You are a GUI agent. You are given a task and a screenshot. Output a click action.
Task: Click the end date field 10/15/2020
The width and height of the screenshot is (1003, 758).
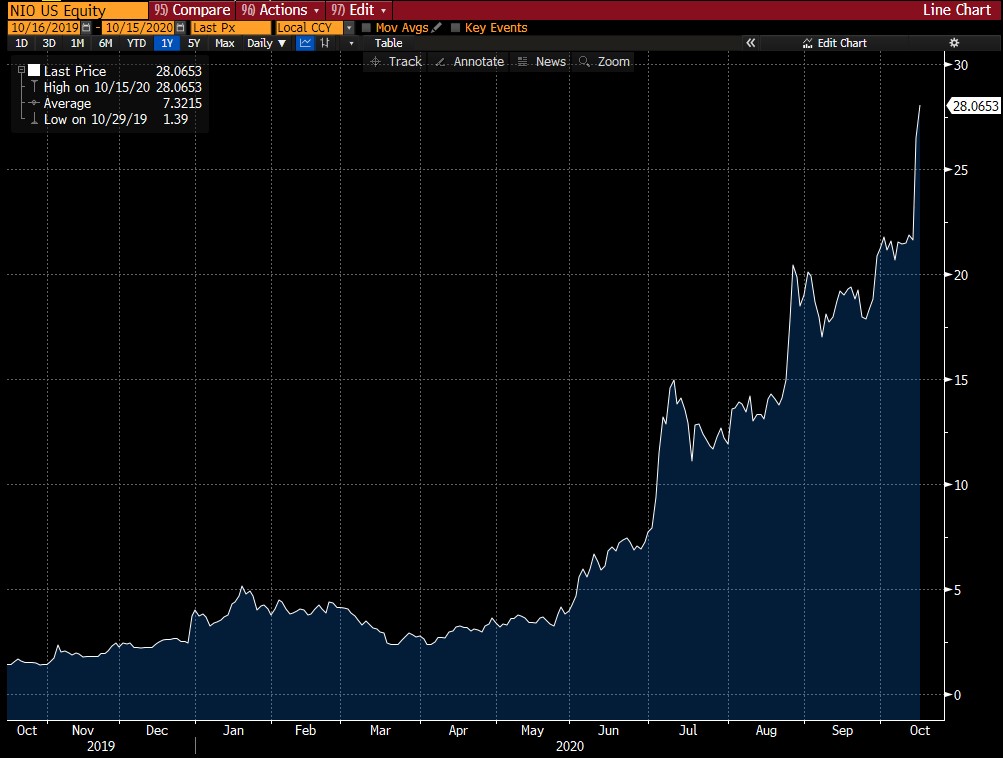point(139,28)
